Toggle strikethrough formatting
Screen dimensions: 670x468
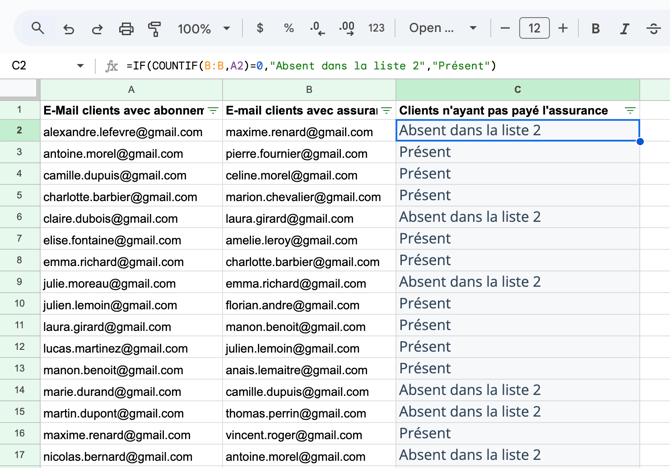(x=654, y=29)
